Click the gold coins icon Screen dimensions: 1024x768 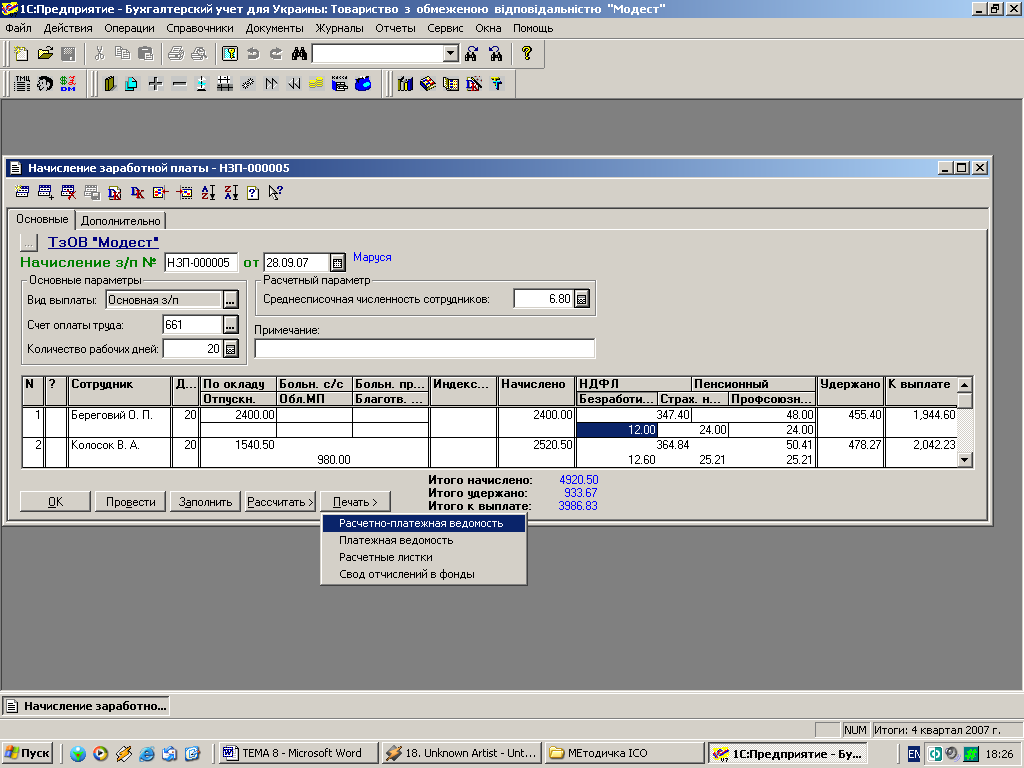coord(316,84)
